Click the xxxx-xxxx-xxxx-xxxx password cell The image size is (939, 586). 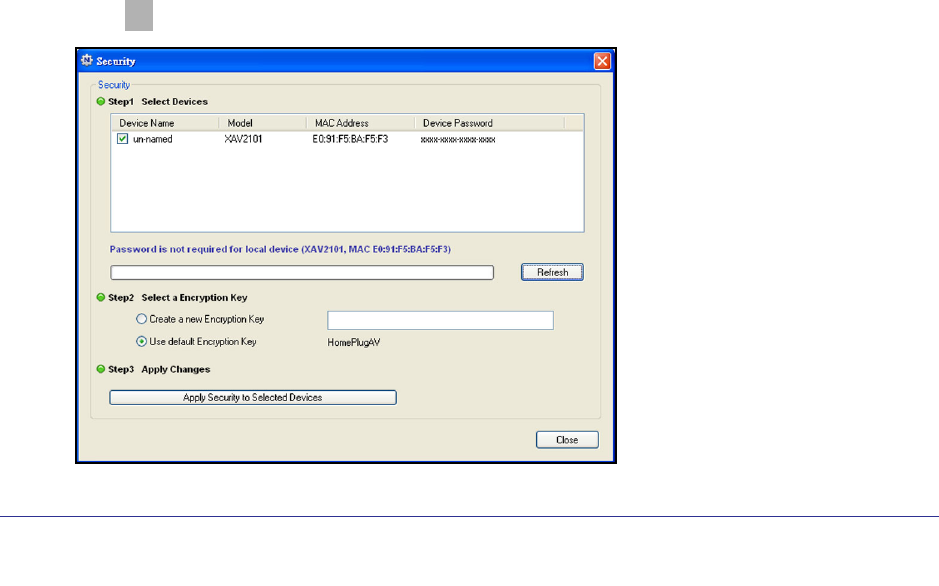(x=458, y=139)
